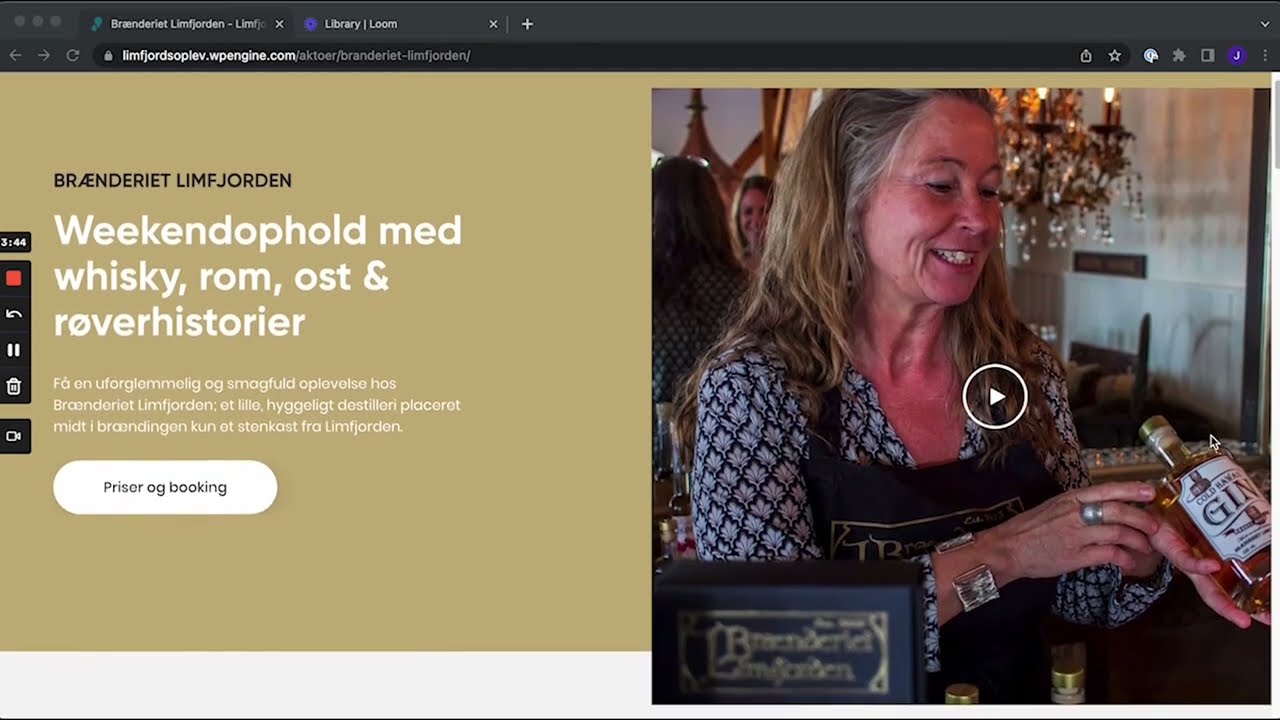The height and width of the screenshot is (720, 1280).
Task: Click the 'Weekendophold med whisky' headline
Action: point(258,276)
